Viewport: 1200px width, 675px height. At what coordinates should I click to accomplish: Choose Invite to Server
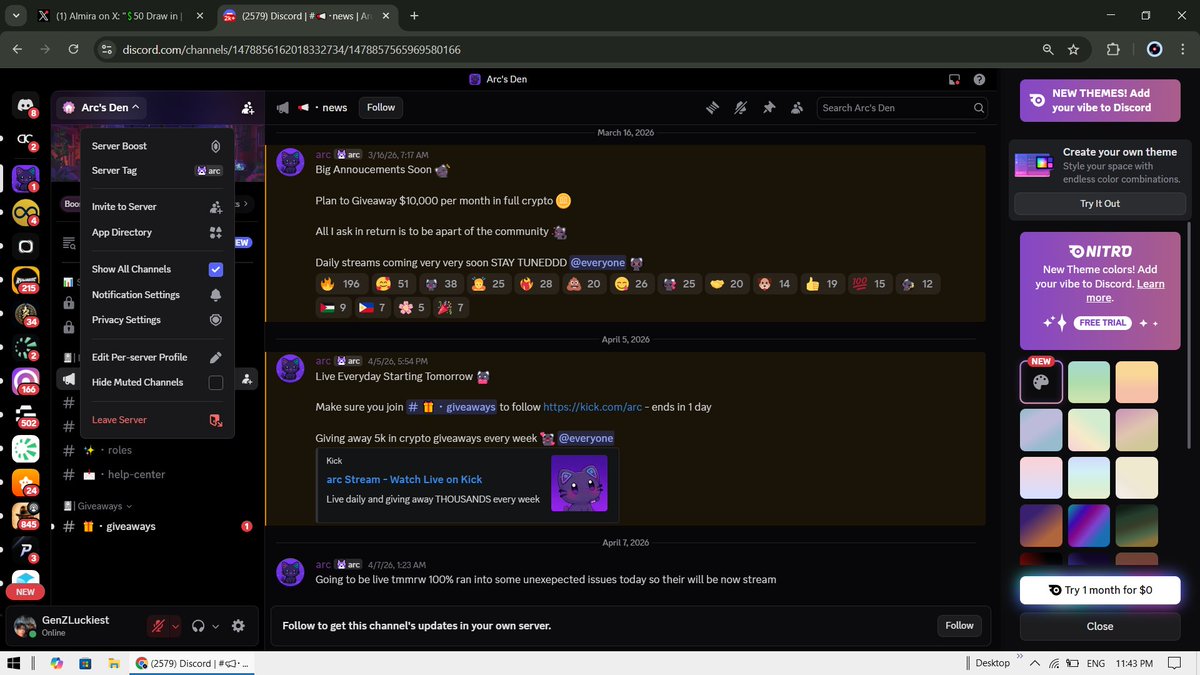(157, 207)
